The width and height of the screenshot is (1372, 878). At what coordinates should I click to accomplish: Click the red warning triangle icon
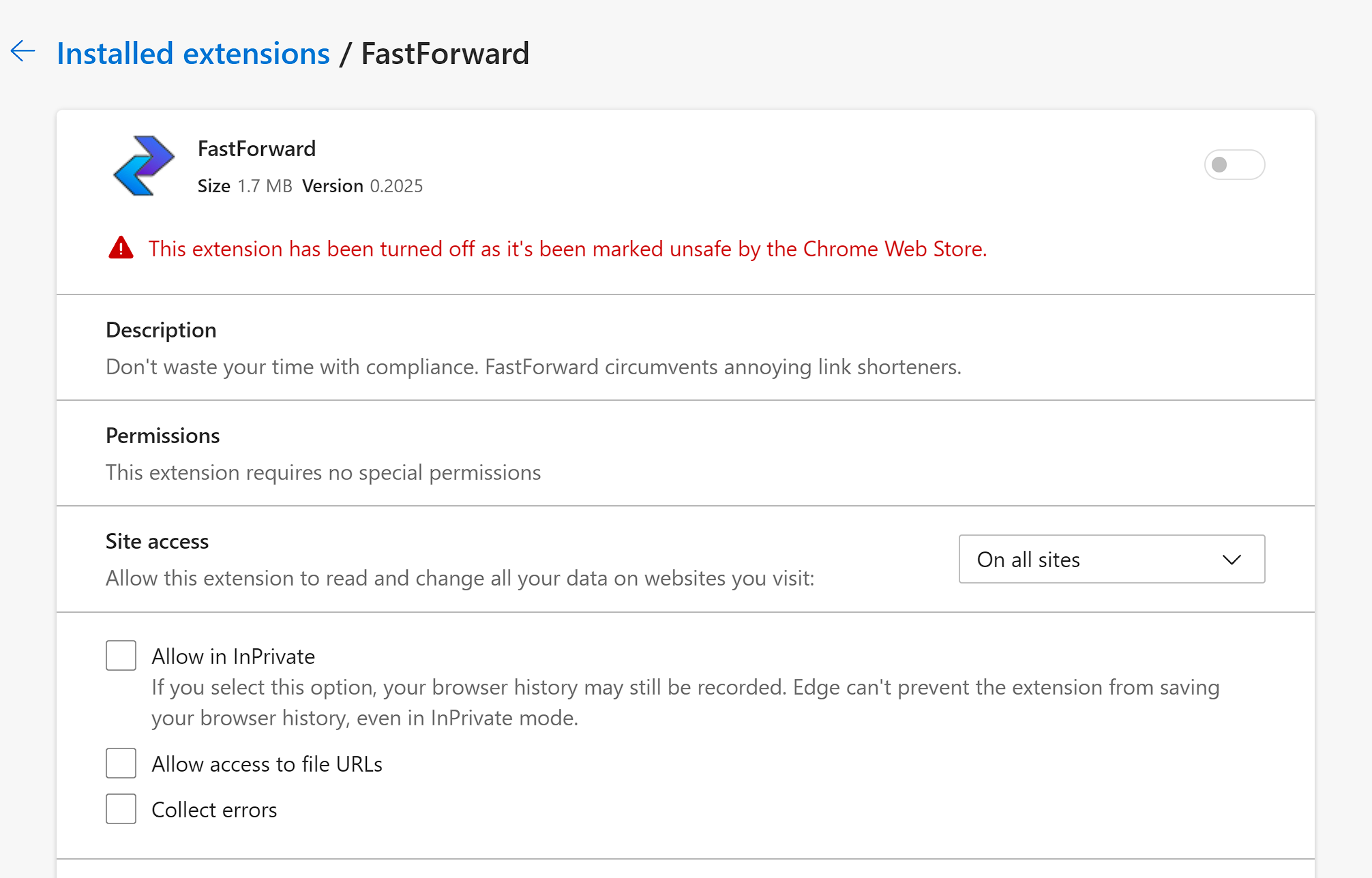121,248
